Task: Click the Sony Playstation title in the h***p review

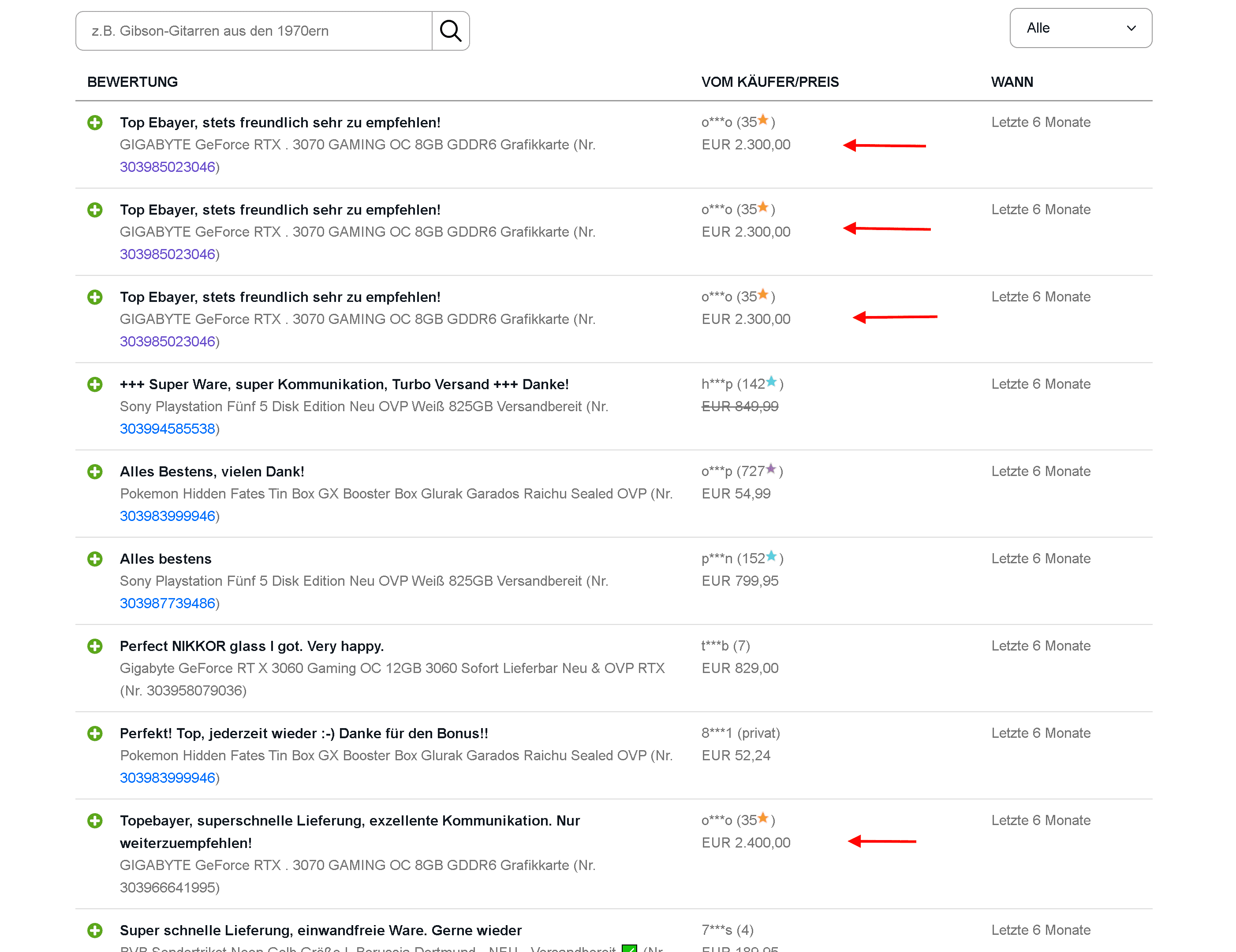Action: [364, 407]
